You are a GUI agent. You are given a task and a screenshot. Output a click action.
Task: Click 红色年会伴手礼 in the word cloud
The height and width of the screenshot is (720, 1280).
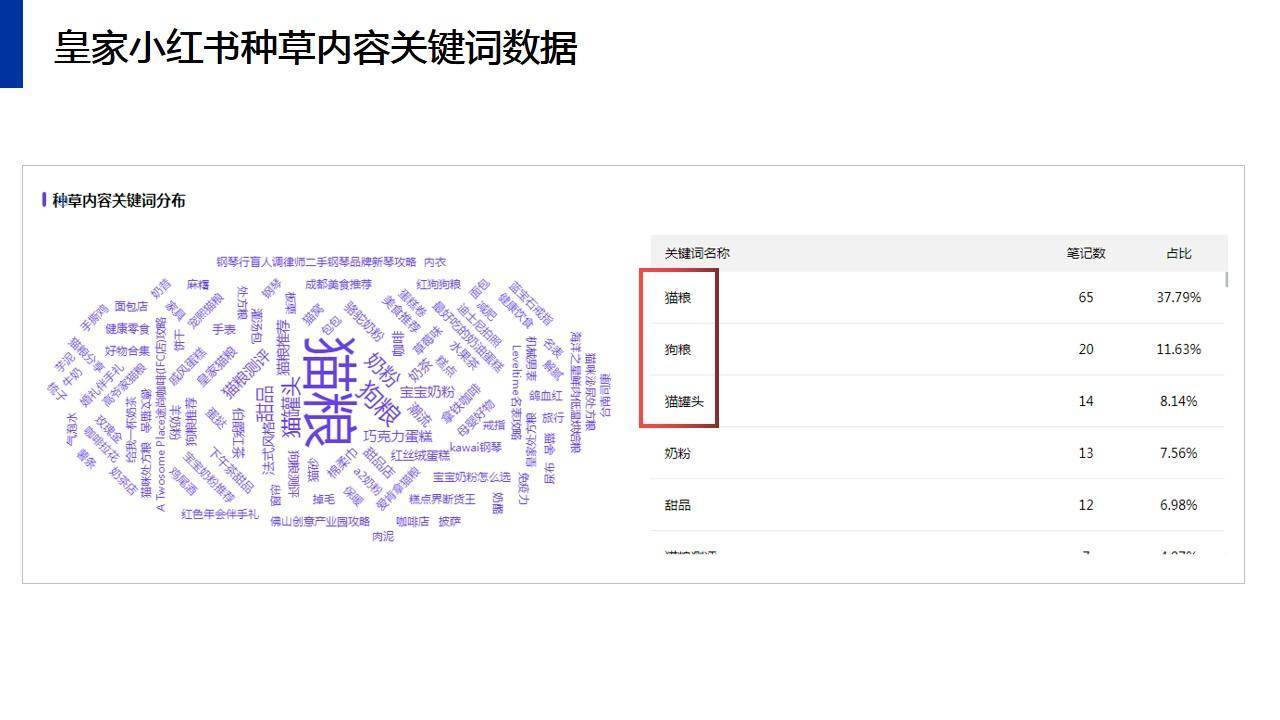[x=220, y=515]
